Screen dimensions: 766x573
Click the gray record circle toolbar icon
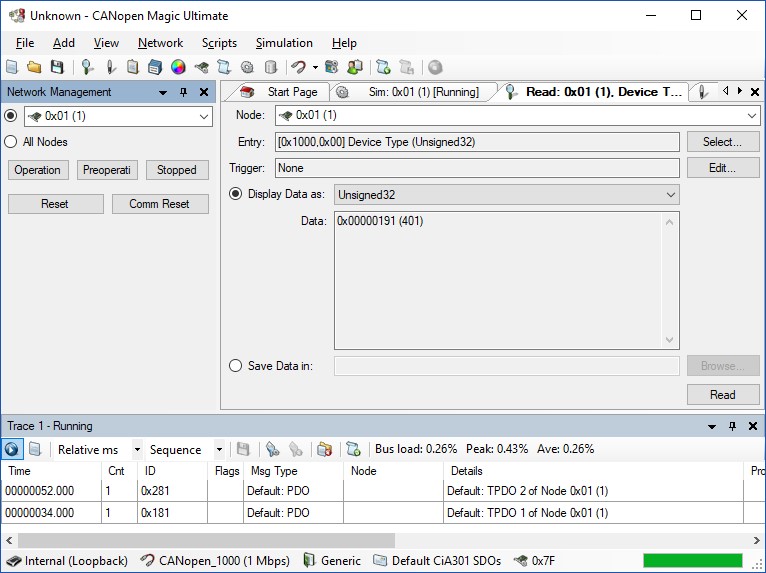(435, 67)
